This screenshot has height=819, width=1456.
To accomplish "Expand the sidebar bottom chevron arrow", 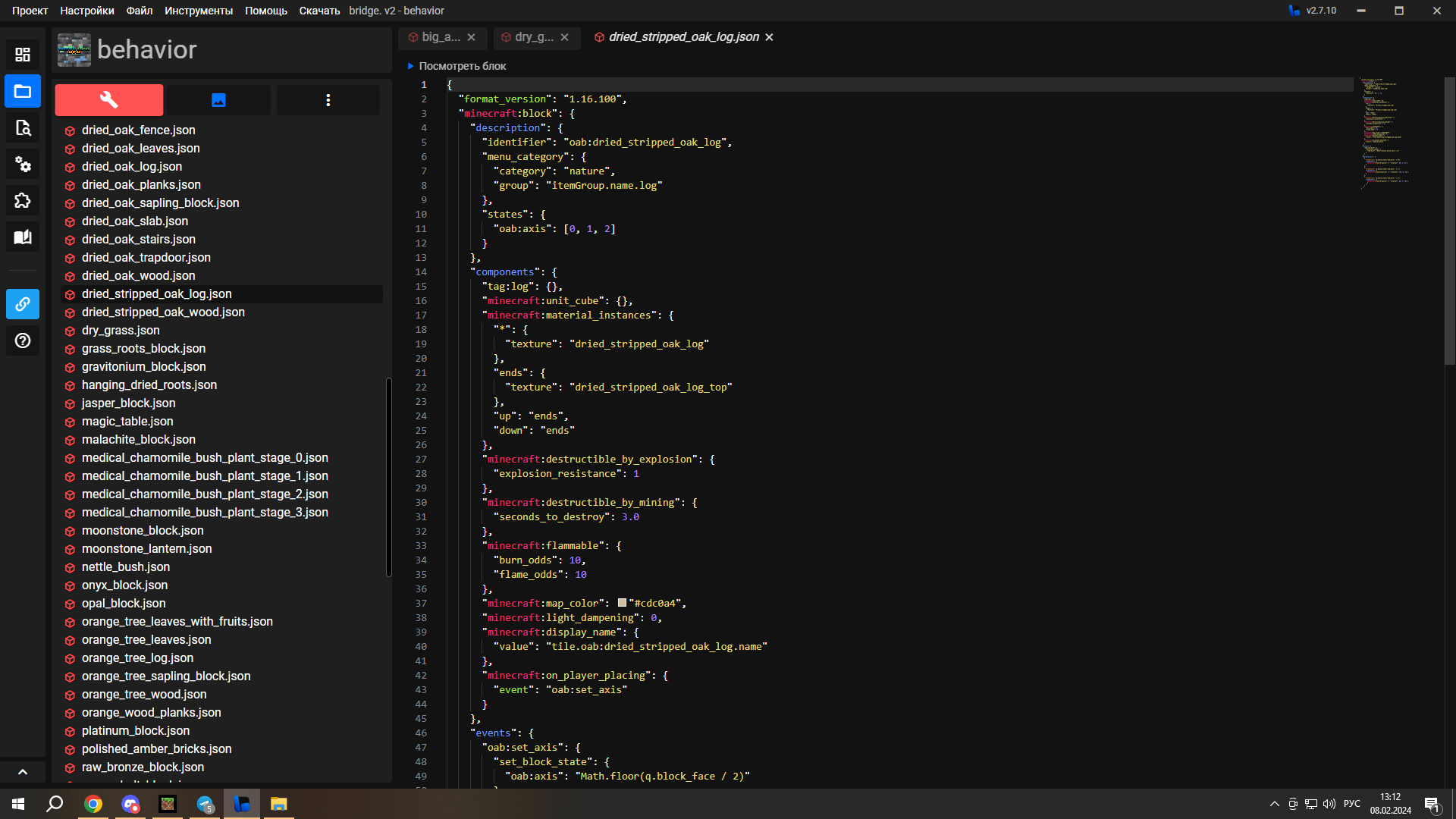I will click(x=23, y=771).
